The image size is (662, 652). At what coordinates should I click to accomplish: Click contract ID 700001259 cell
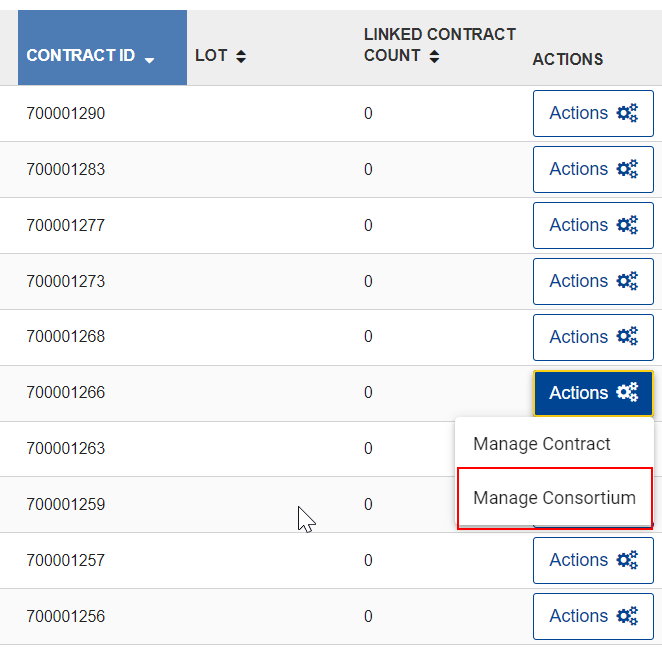[x=65, y=505]
